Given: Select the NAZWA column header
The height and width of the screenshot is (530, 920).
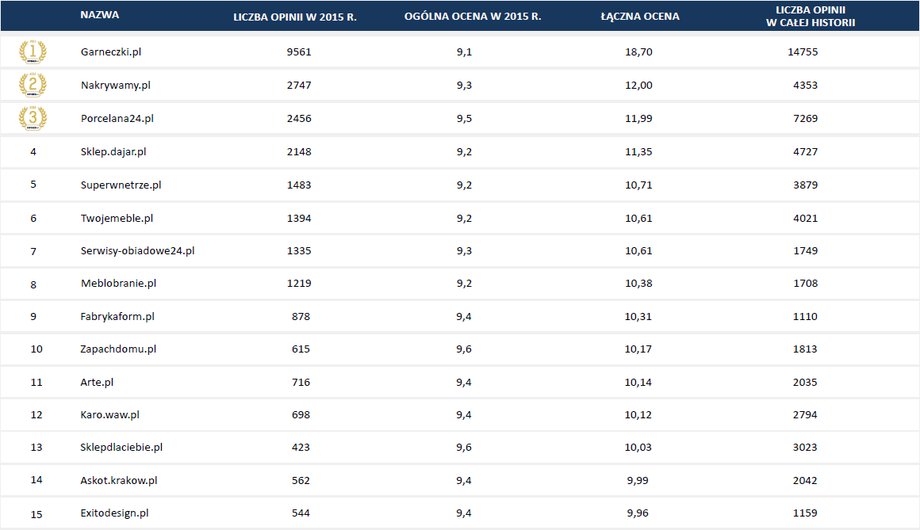Looking at the screenshot, I should [x=100, y=15].
